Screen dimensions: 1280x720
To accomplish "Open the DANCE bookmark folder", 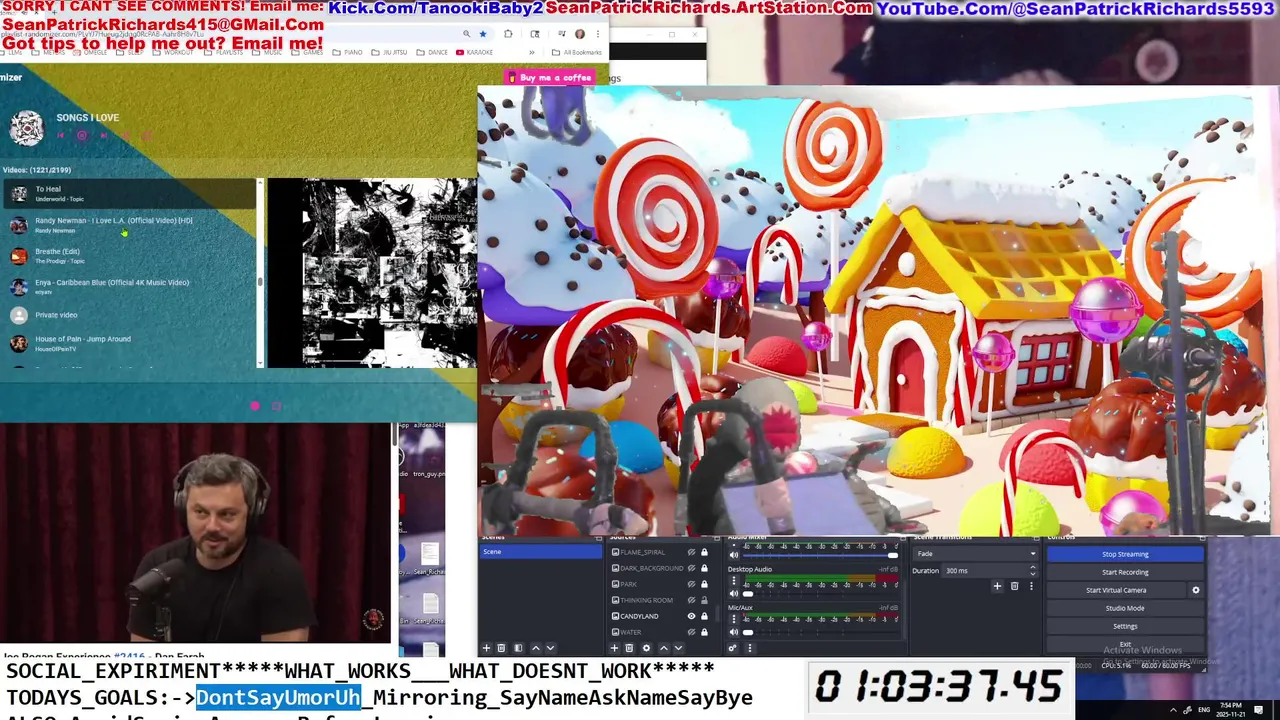I will pyautogui.click(x=433, y=52).
